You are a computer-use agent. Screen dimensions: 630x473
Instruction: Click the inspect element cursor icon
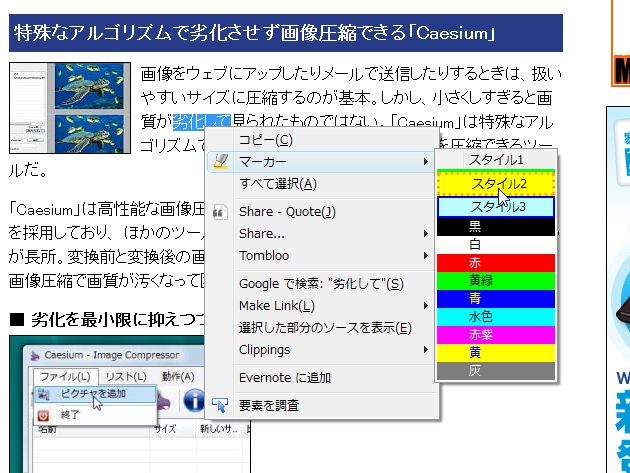point(220,405)
